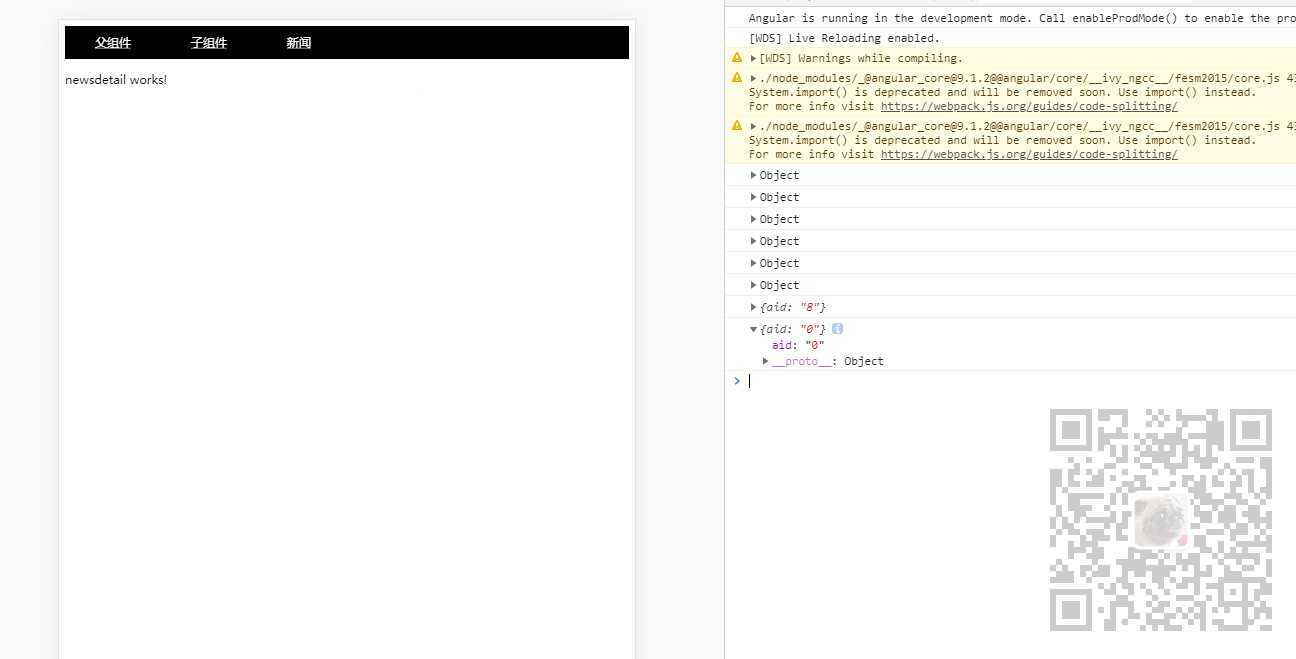
Task: Open the 新闻 navigation link
Action: click(298, 43)
